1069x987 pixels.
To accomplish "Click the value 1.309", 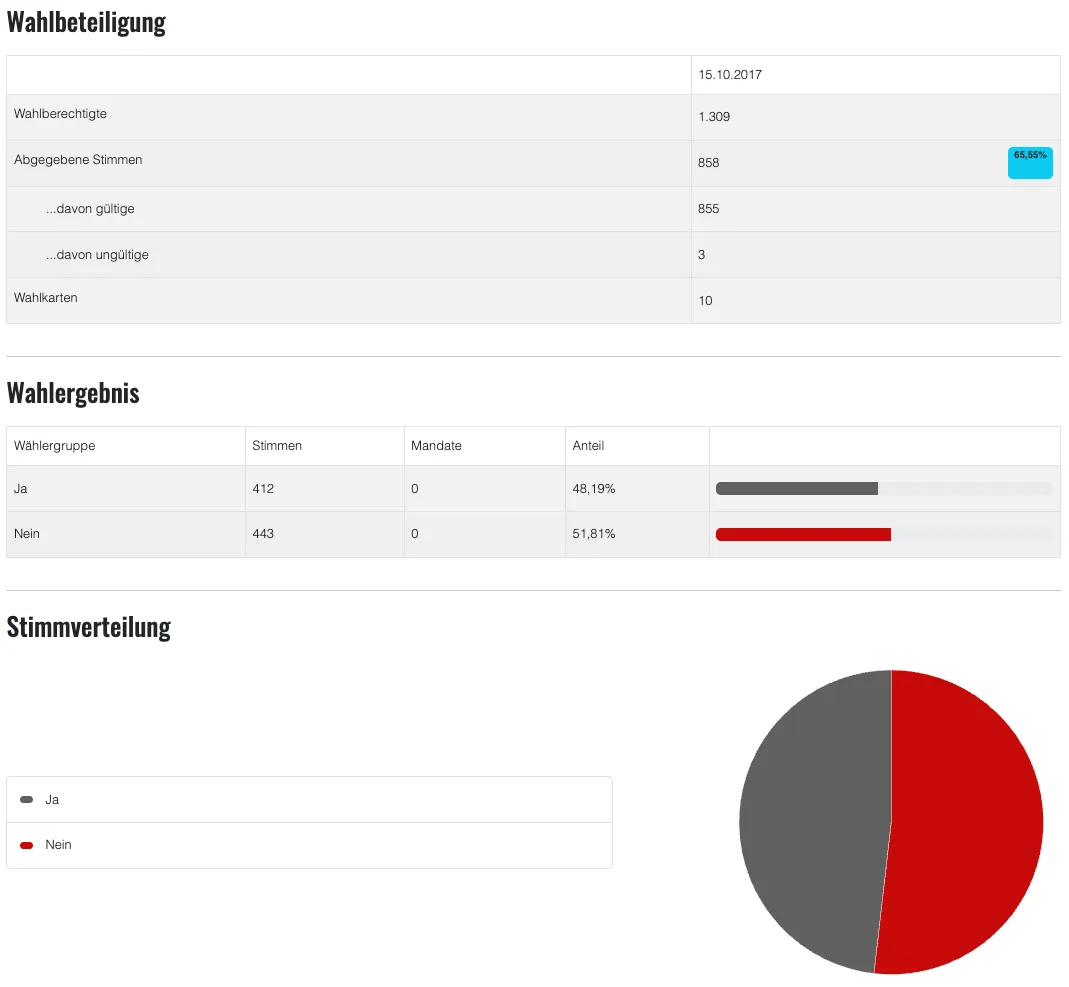I will point(714,117).
